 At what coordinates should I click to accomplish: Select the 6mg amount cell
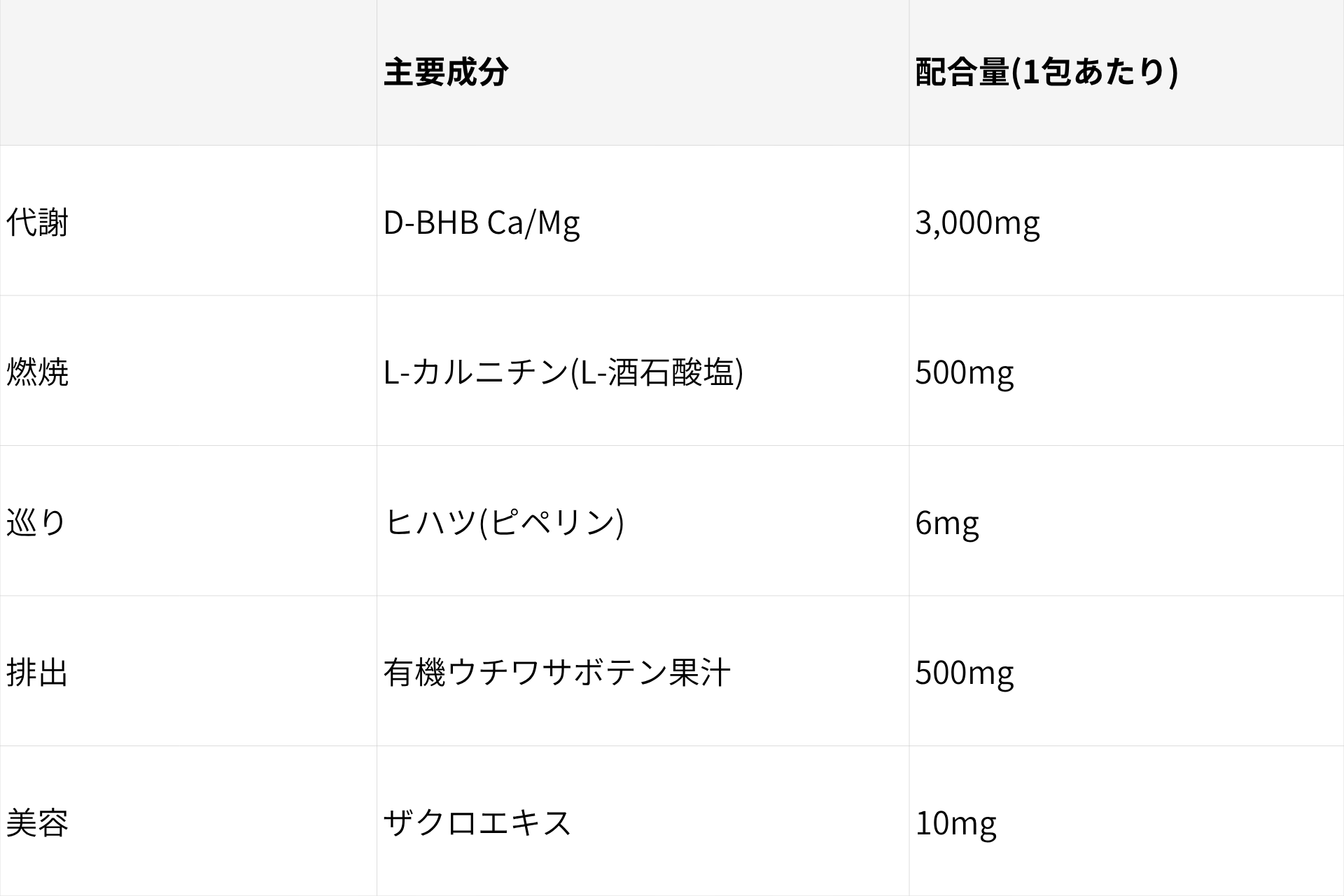[1126, 521]
